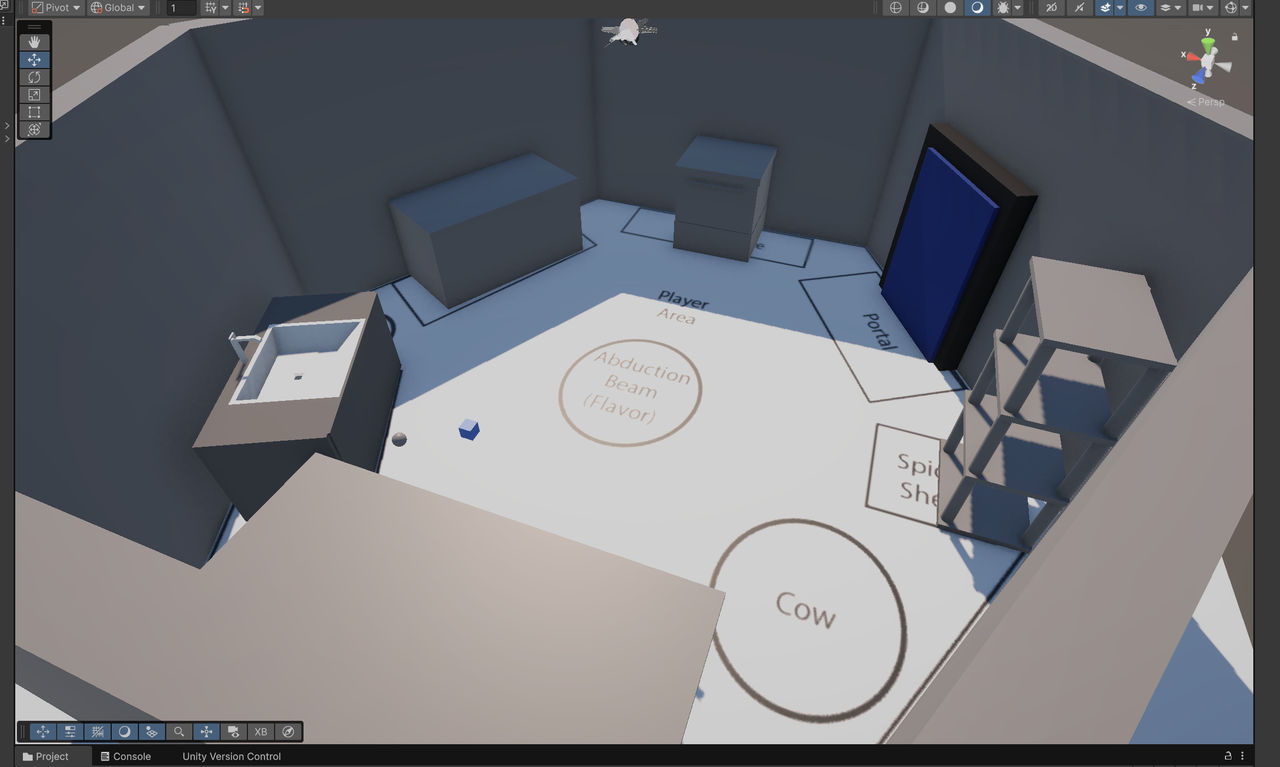The width and height of the screenshot is (1280, 767).
Task: Toggle hidden objects visibility eye
Action: pos(1141,8)
